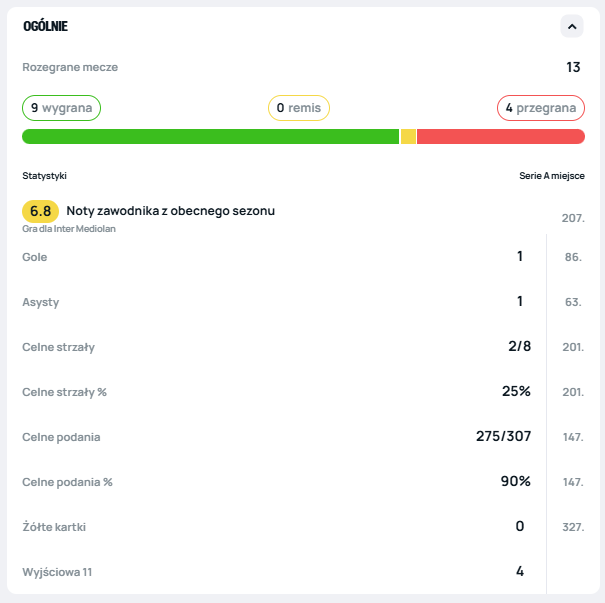The width and height of the screenshot is (605, 603).
Task: Click the 6.8 player rating badge
Action: coord(40,211)
